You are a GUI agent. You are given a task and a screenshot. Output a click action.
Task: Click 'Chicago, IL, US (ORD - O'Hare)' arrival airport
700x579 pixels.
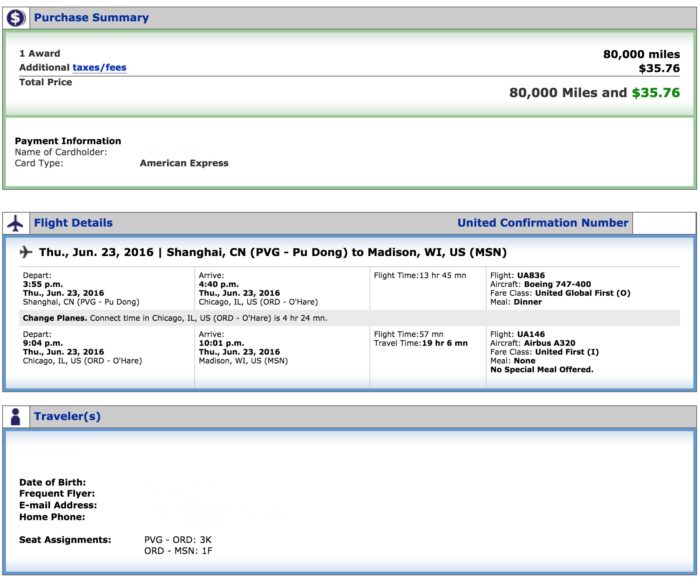pos(258,302)
